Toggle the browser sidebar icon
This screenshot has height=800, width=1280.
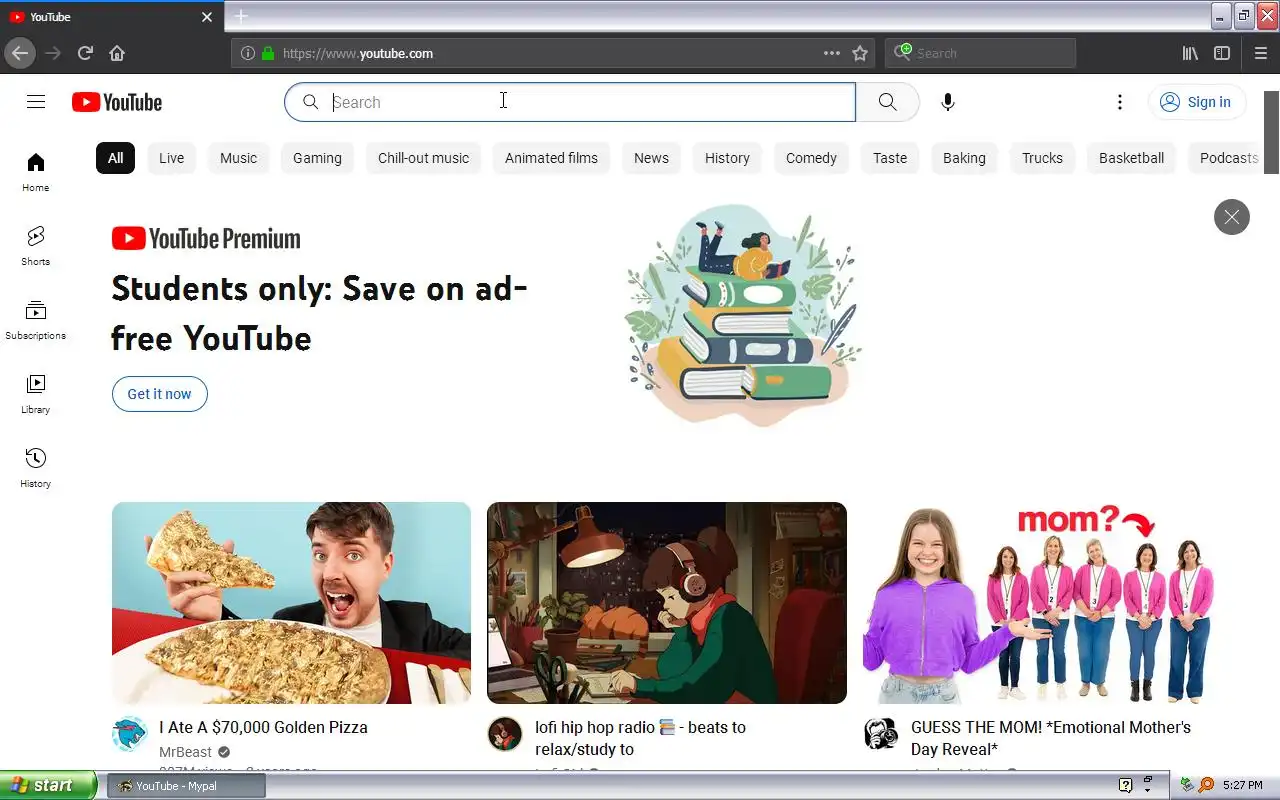pyautogui.click(x=1222, y=53)
